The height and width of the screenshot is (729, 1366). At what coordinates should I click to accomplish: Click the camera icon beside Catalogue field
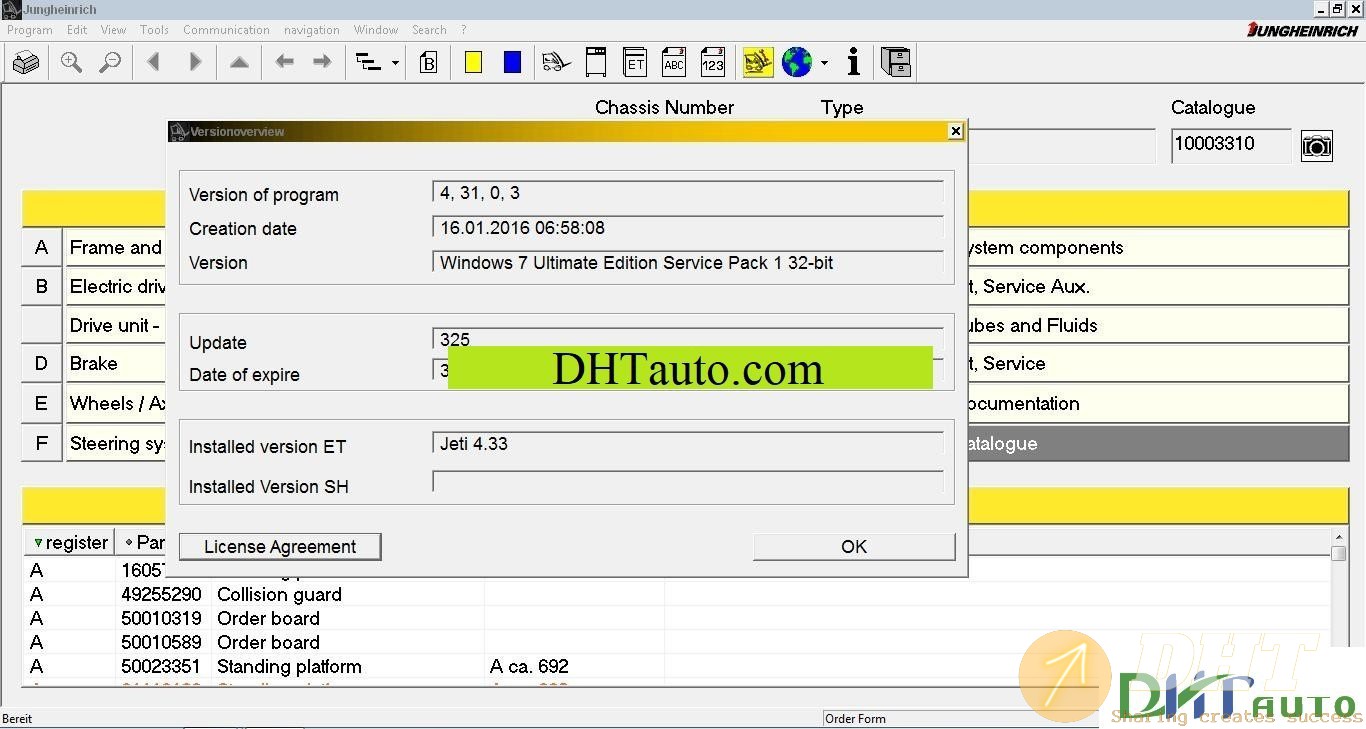click(x=1317, y=146)
